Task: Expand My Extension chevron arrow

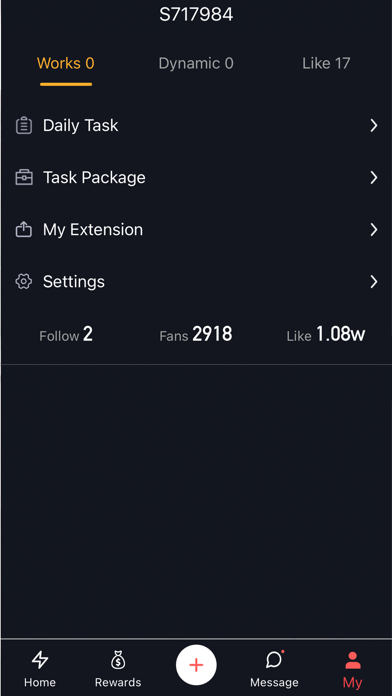Action: click(x=374, y=229)
